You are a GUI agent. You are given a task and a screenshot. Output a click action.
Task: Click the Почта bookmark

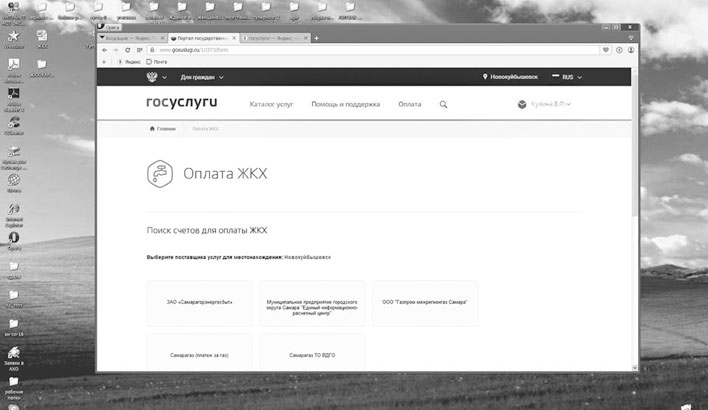pyautogui.click(x=157, y=62)
